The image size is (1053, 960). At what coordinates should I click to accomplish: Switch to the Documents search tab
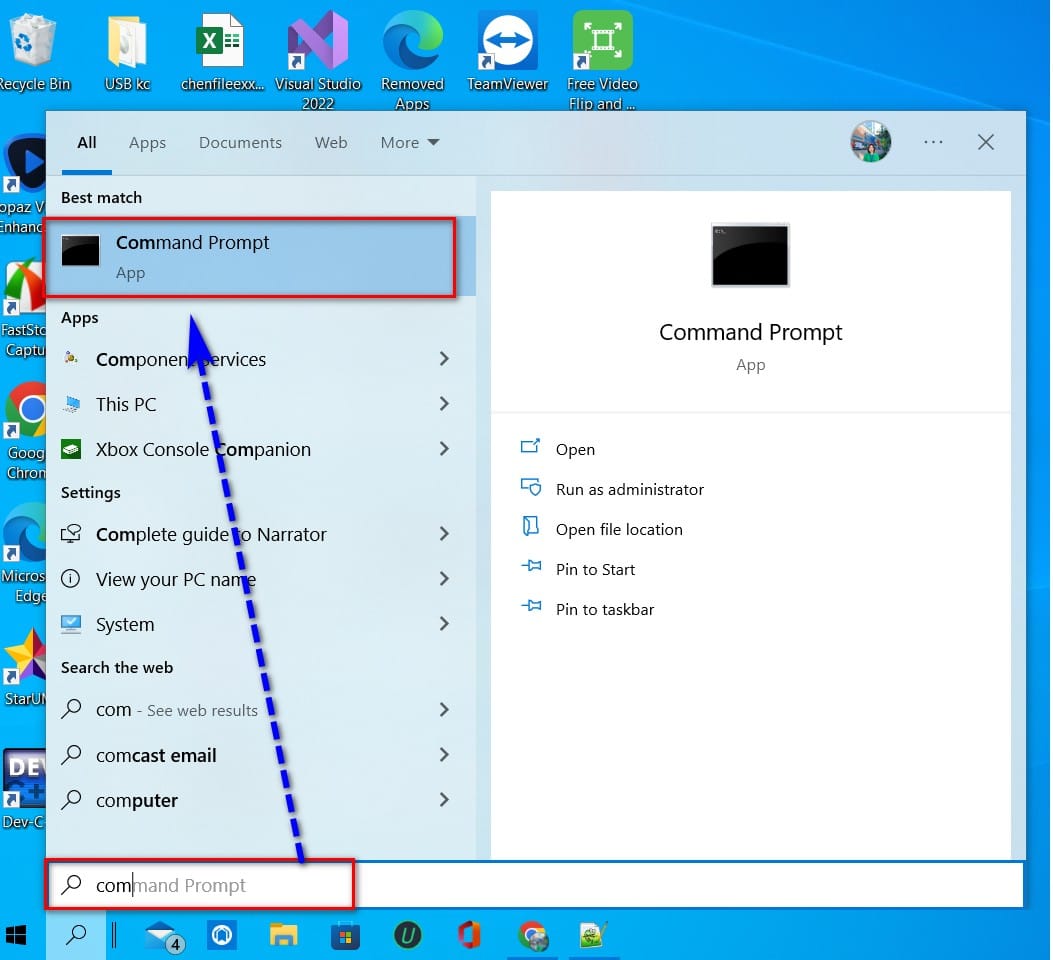[x=240, y=142]
